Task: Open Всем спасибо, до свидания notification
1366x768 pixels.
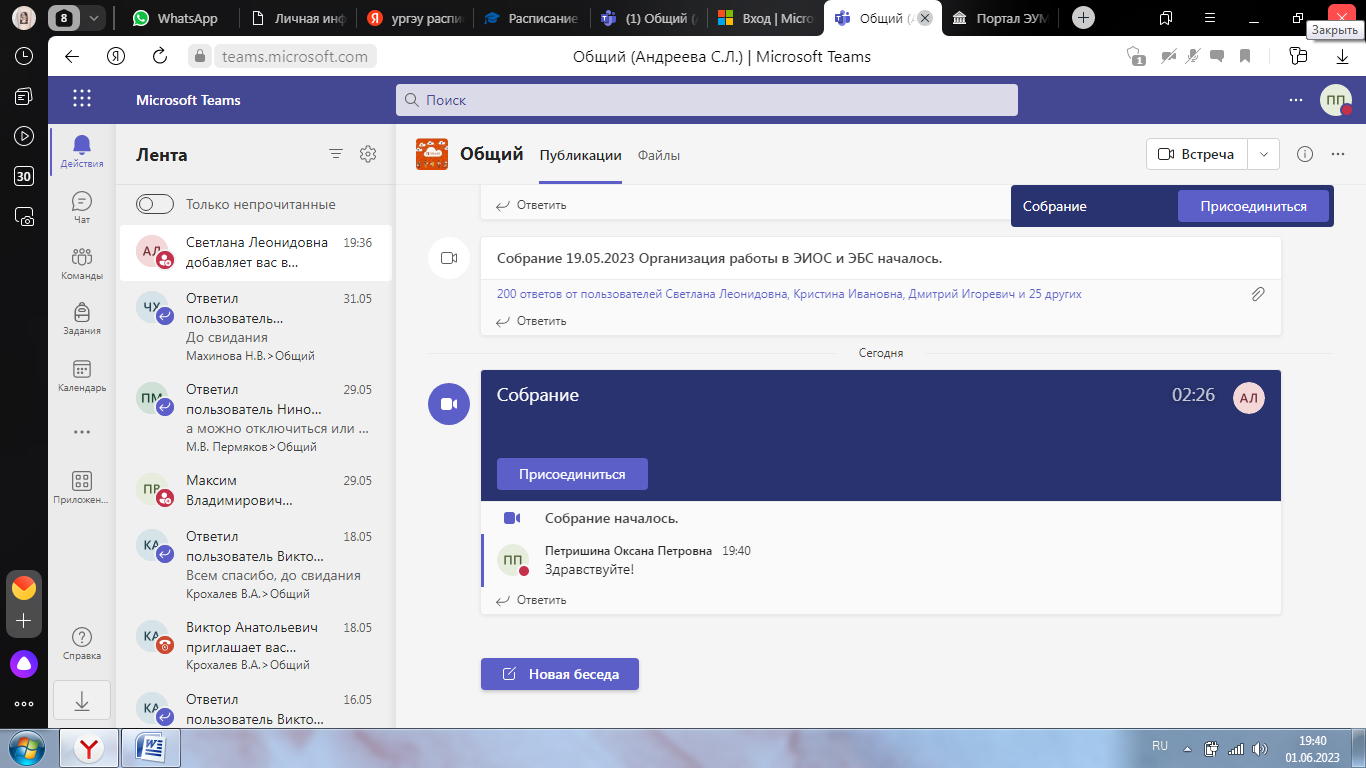Action: pyautogui.click(x=256, y=564)
